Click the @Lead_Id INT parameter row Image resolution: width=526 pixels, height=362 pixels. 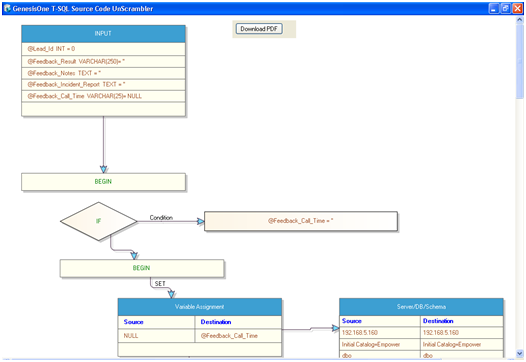point(103,49)
